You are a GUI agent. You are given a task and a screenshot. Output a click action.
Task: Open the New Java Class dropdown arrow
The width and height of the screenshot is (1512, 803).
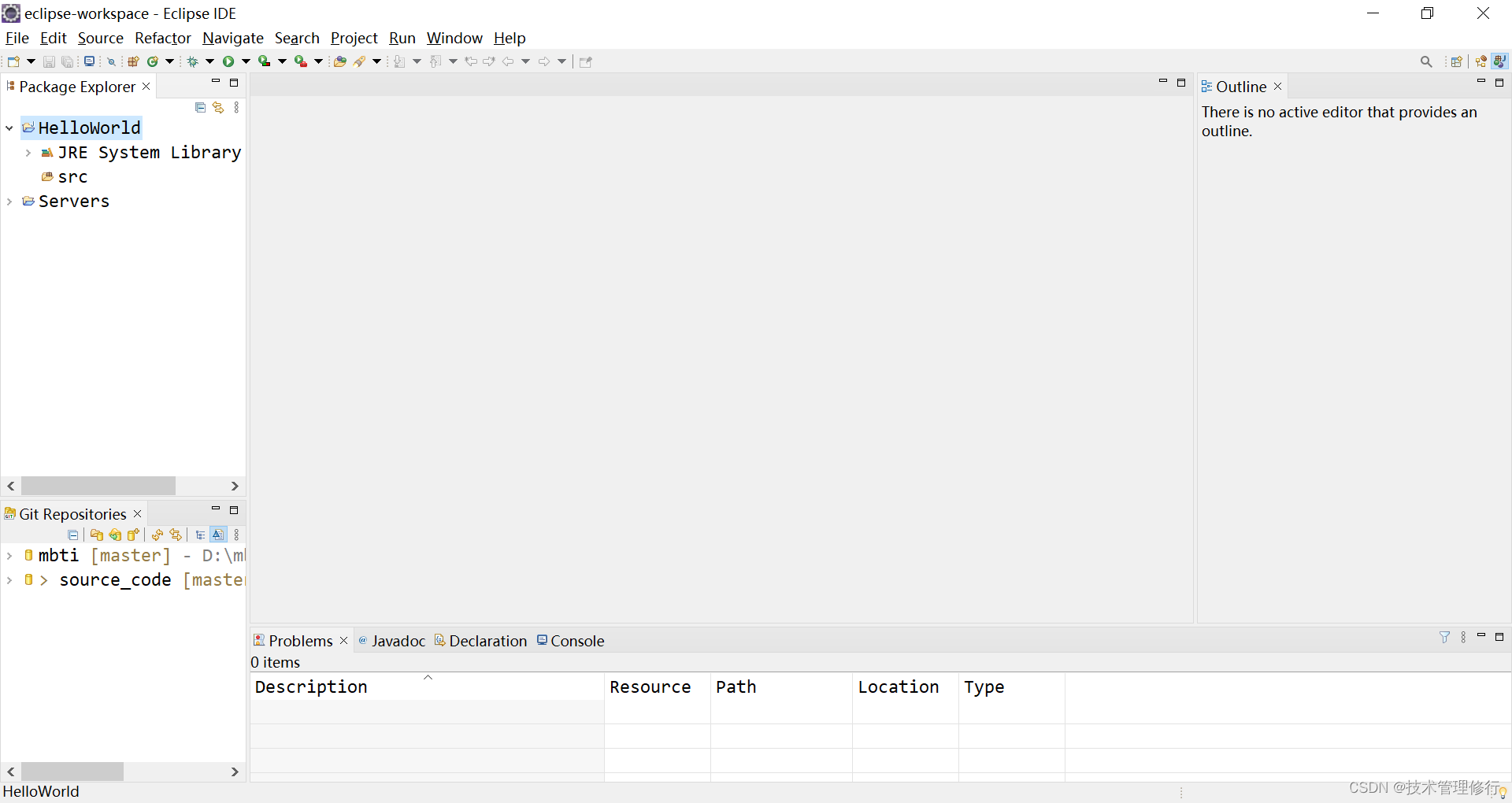(x=169, y=61)
